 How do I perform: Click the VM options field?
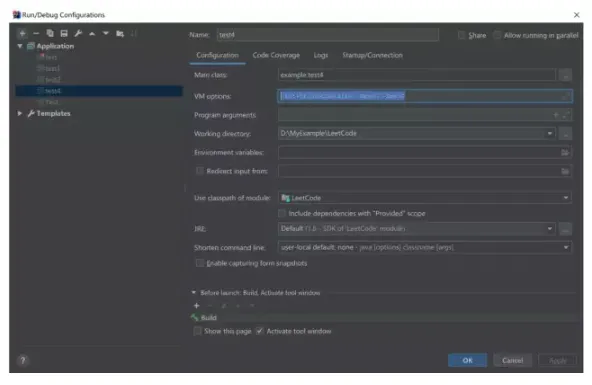coord(425,97)
